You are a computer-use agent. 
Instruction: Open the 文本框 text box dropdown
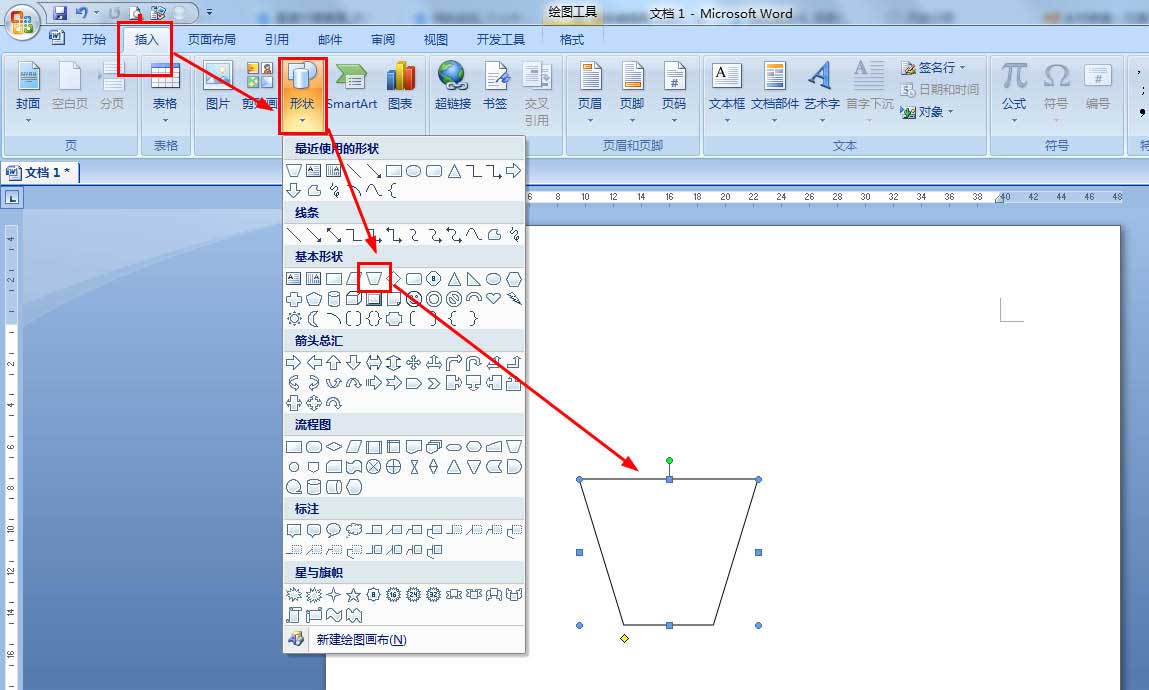point(726,93)
